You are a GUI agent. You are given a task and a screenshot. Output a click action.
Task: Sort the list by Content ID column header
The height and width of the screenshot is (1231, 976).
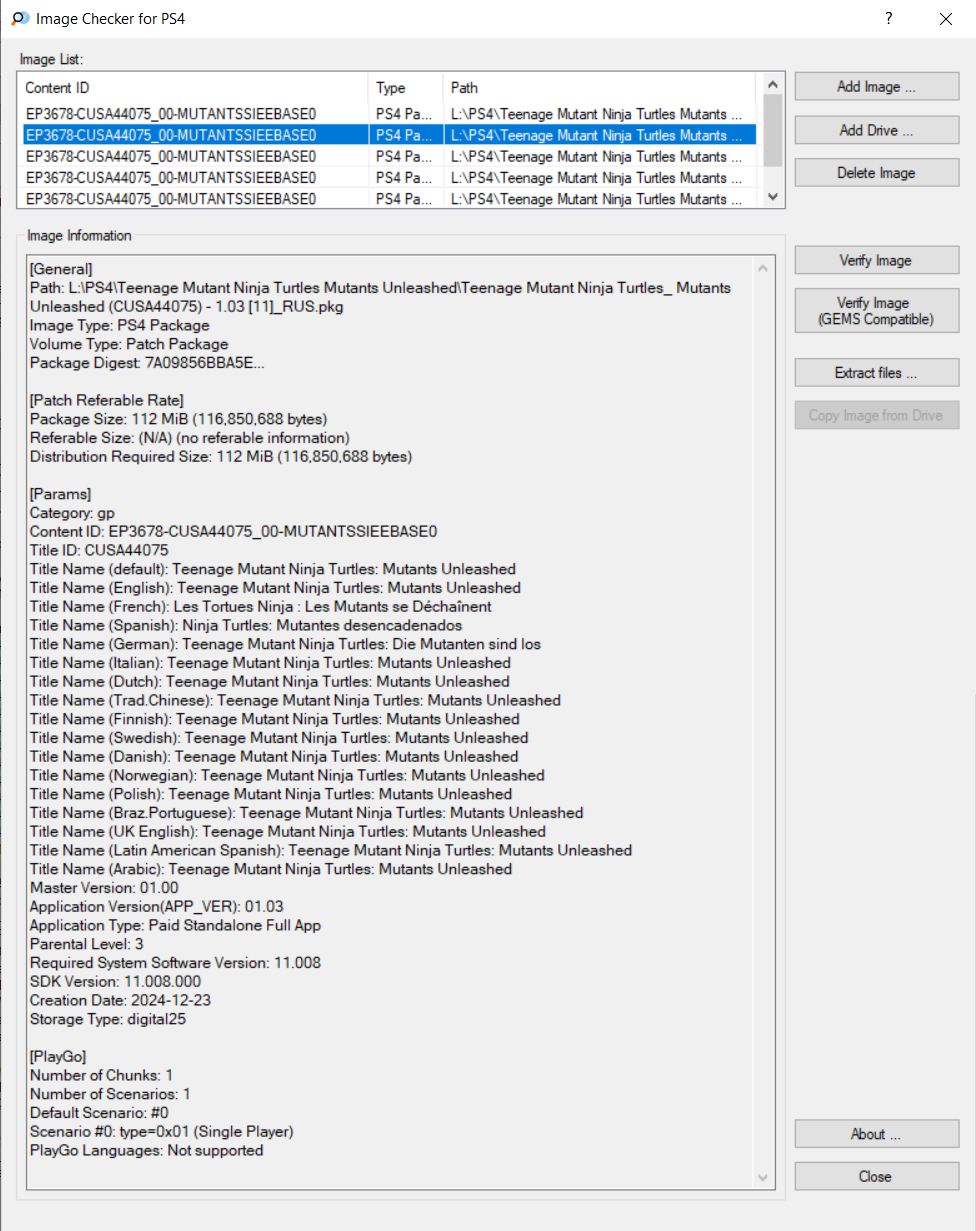194,88
